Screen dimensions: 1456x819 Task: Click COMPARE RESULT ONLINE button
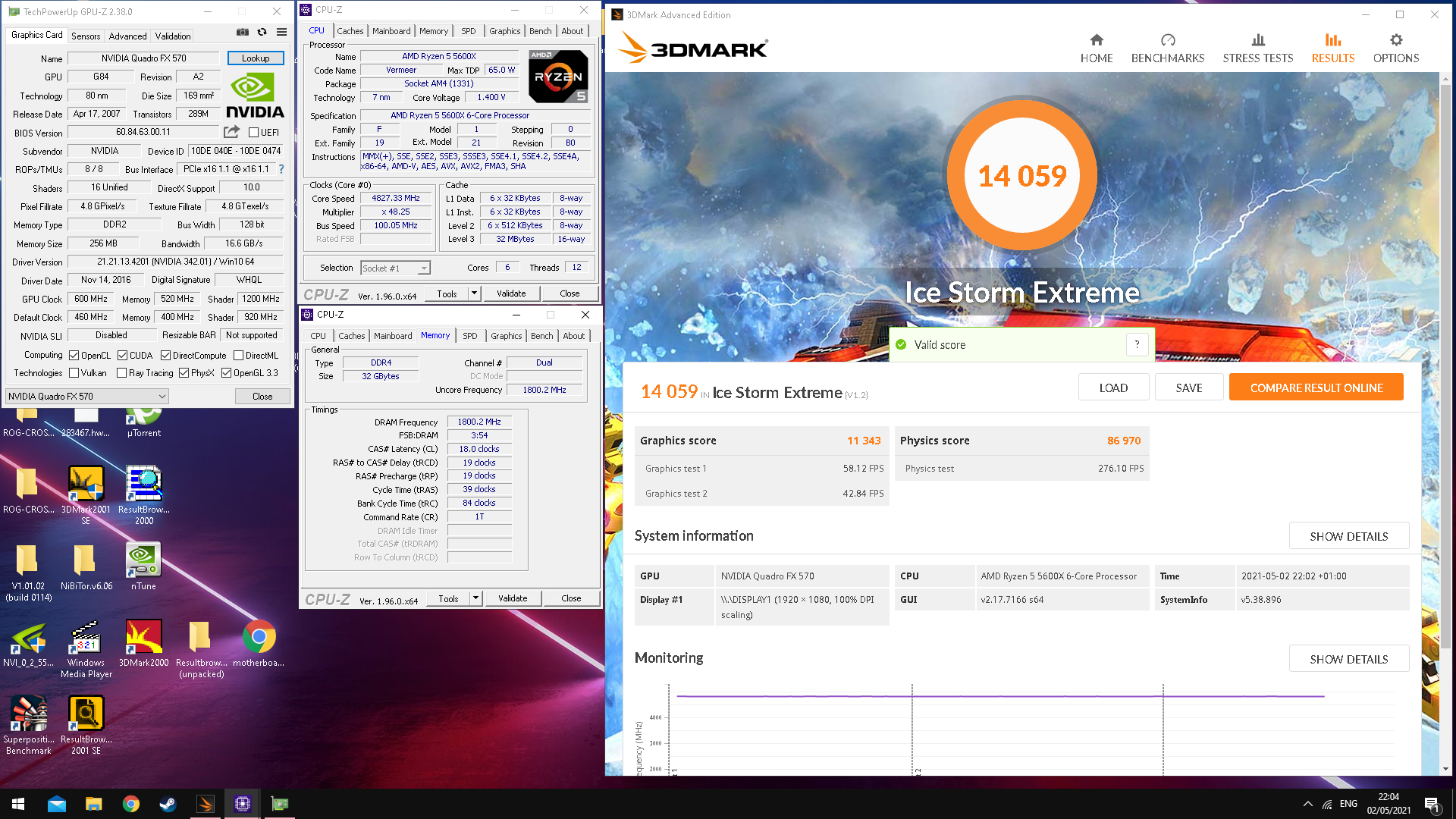[x=1316, y=388]
